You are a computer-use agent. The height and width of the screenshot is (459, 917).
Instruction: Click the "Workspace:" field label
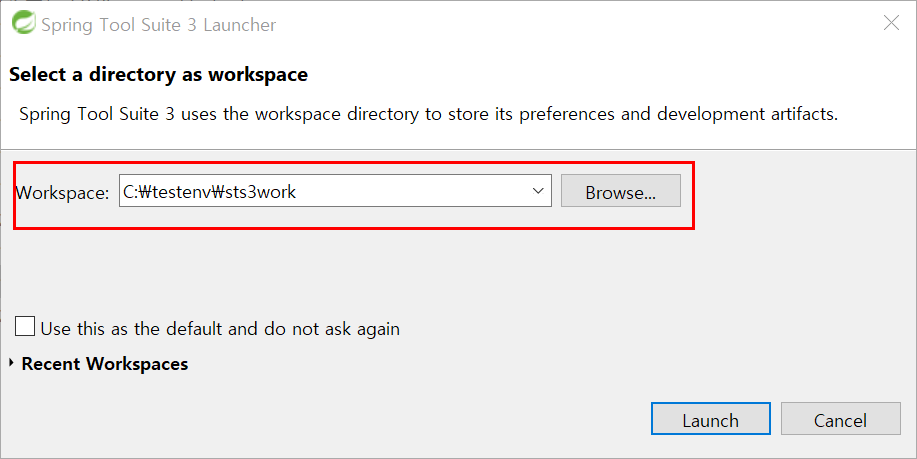click(x=62, y=193)
